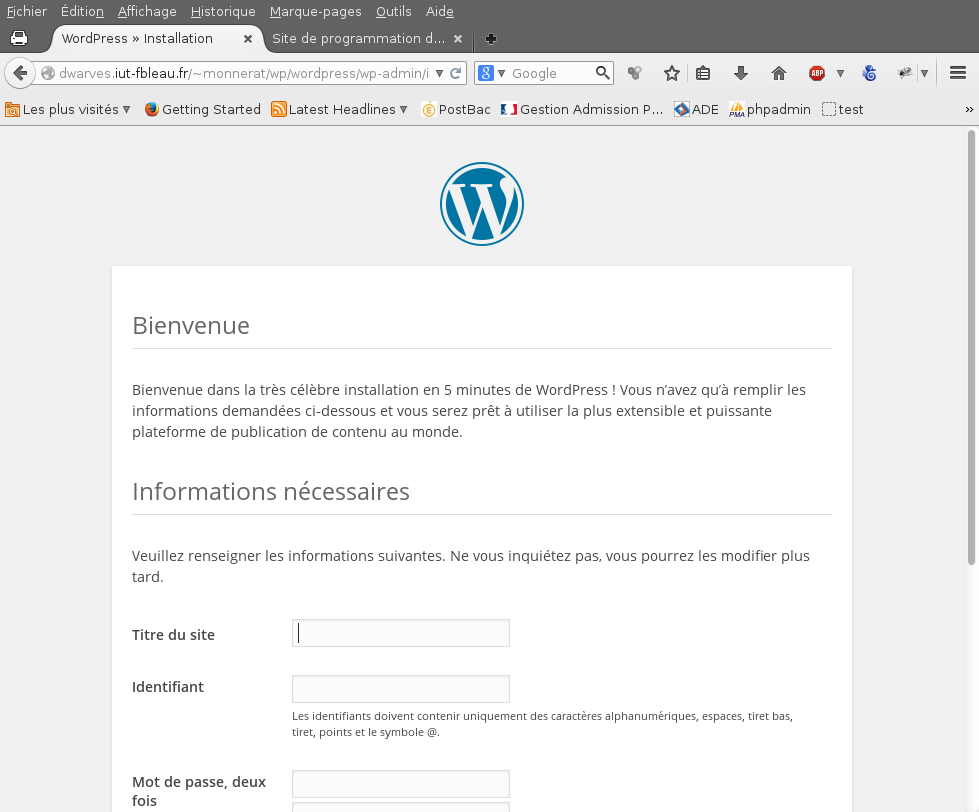Close the WordPress Installation tab
The image size is (979, 812).
coord(248,39)
